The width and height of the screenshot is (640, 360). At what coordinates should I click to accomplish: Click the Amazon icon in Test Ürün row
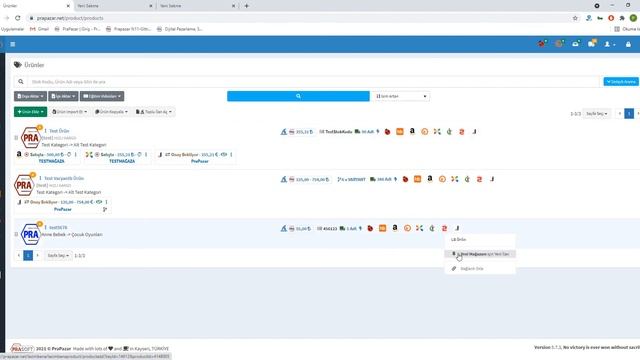pos(412,131)
